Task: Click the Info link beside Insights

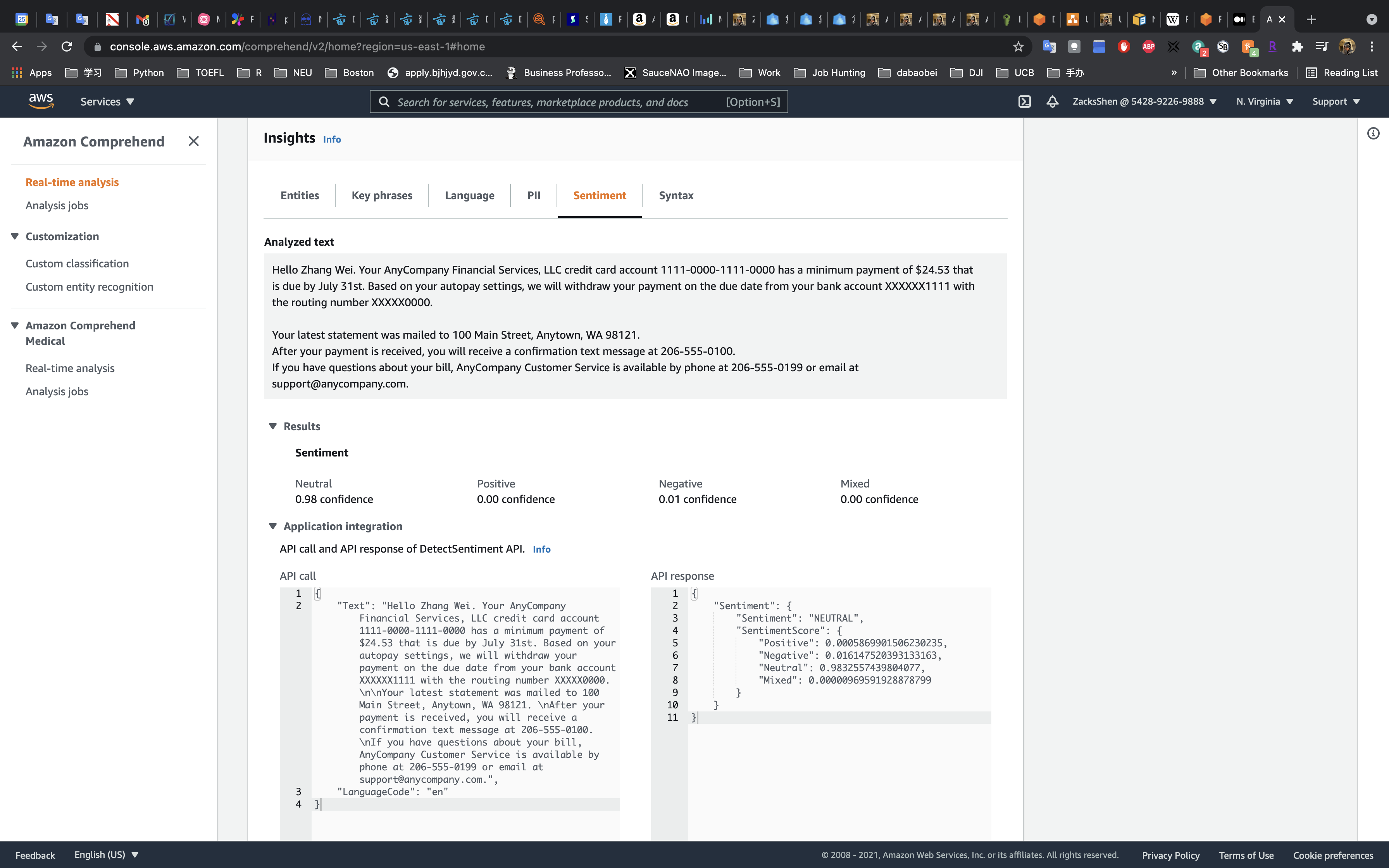Action: [x=332, y=139]
